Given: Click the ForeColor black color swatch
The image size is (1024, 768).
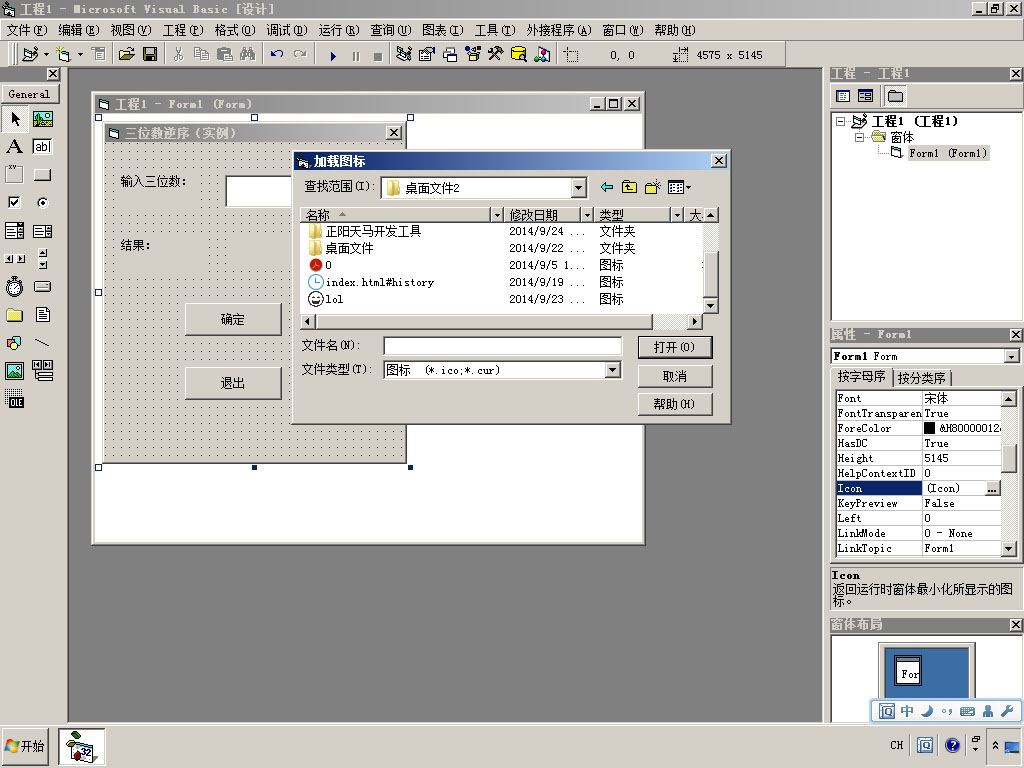Looking at the screenshot, I should tap(929, 428).
